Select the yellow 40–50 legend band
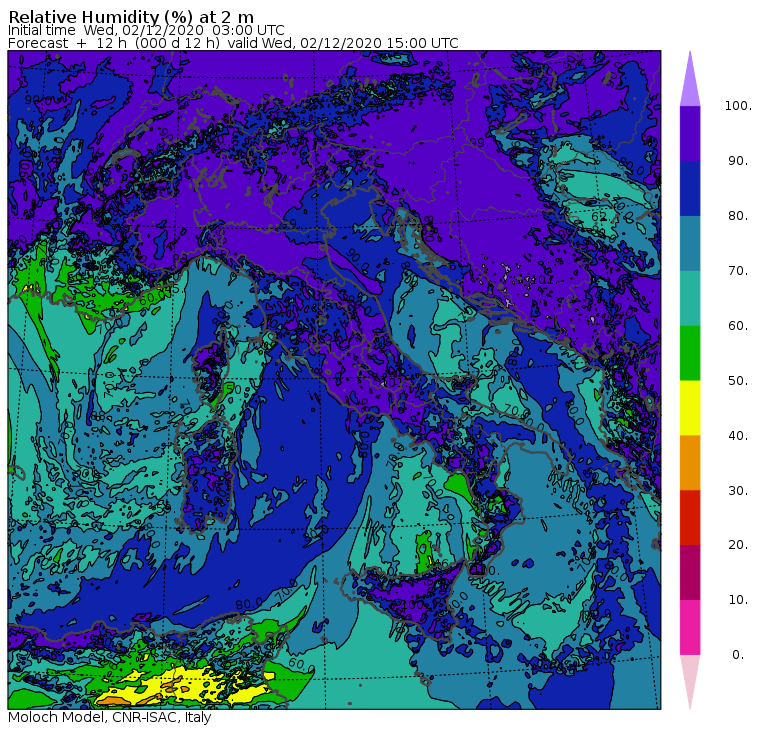 (690, 408)
